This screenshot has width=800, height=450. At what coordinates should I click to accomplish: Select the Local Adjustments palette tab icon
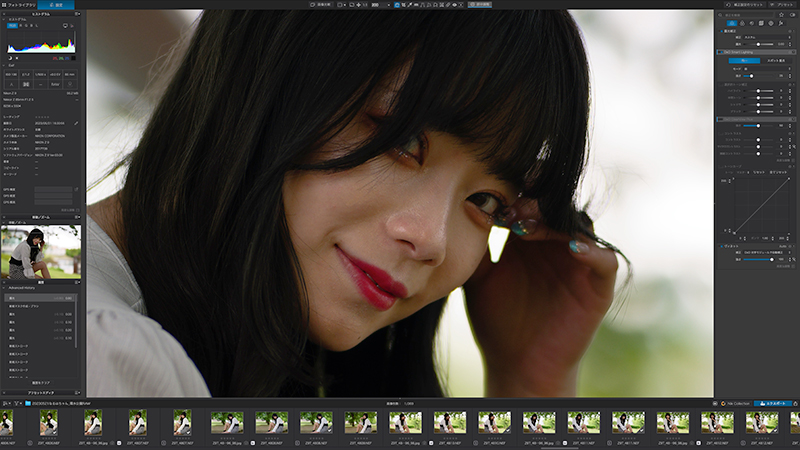click(771, 23)
